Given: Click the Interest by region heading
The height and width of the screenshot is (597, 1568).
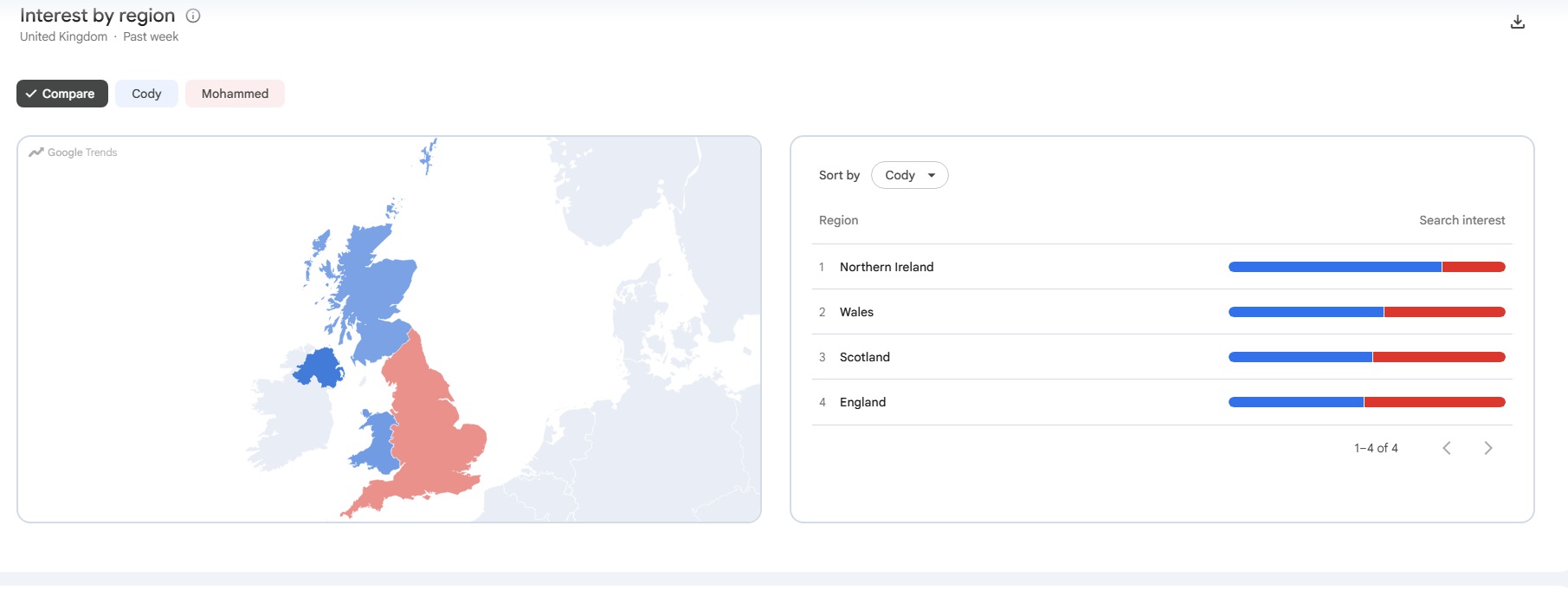Looking at the screenshot, I should [97, 16].
